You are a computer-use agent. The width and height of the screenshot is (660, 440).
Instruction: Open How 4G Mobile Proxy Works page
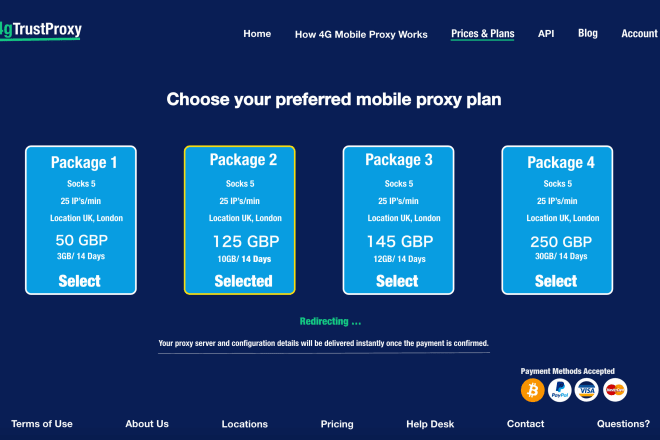click(x=361, y=34)
